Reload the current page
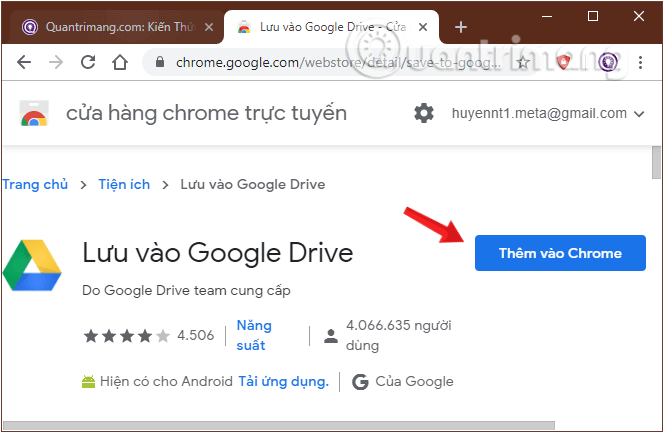Image resolution: width=664 pixels, height=433 pixels. pos(88,62)
